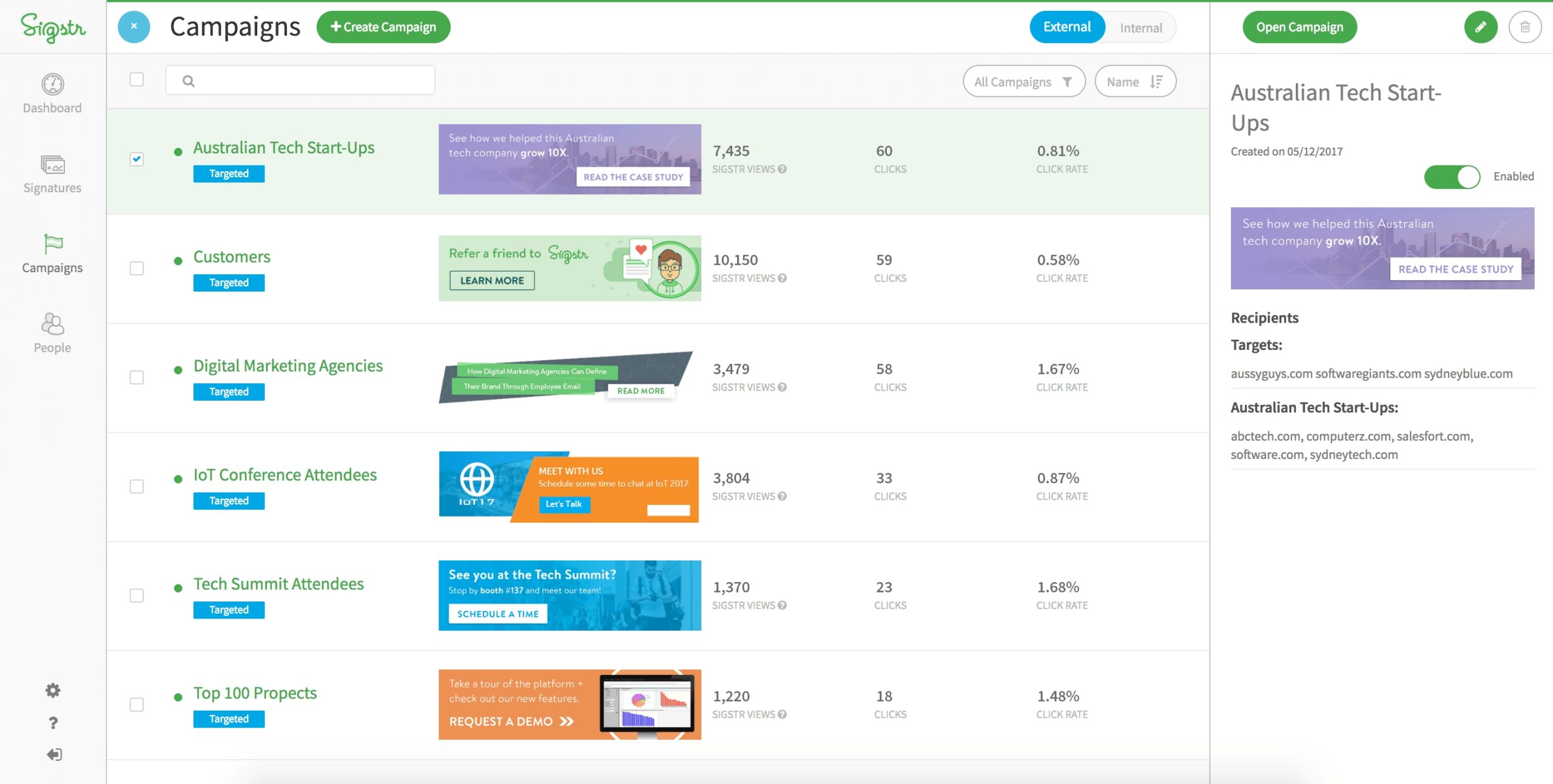Image resolution: width=1553 pixels, height=784 pixels.
Task: Click Create Campaign button
Action: 383,27
